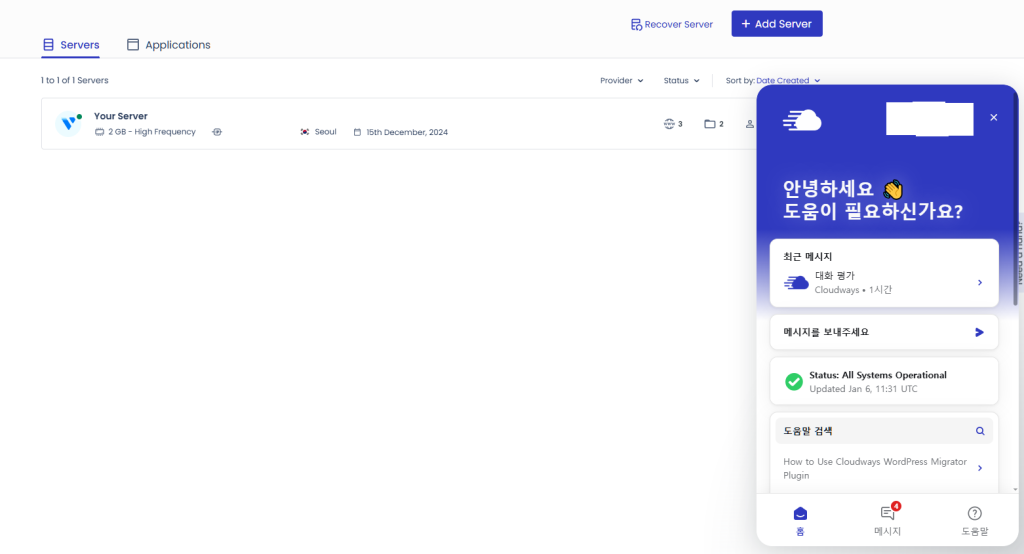
Task: Go to the 홈 tab in chat widget
Action: [x=799, y=520]
